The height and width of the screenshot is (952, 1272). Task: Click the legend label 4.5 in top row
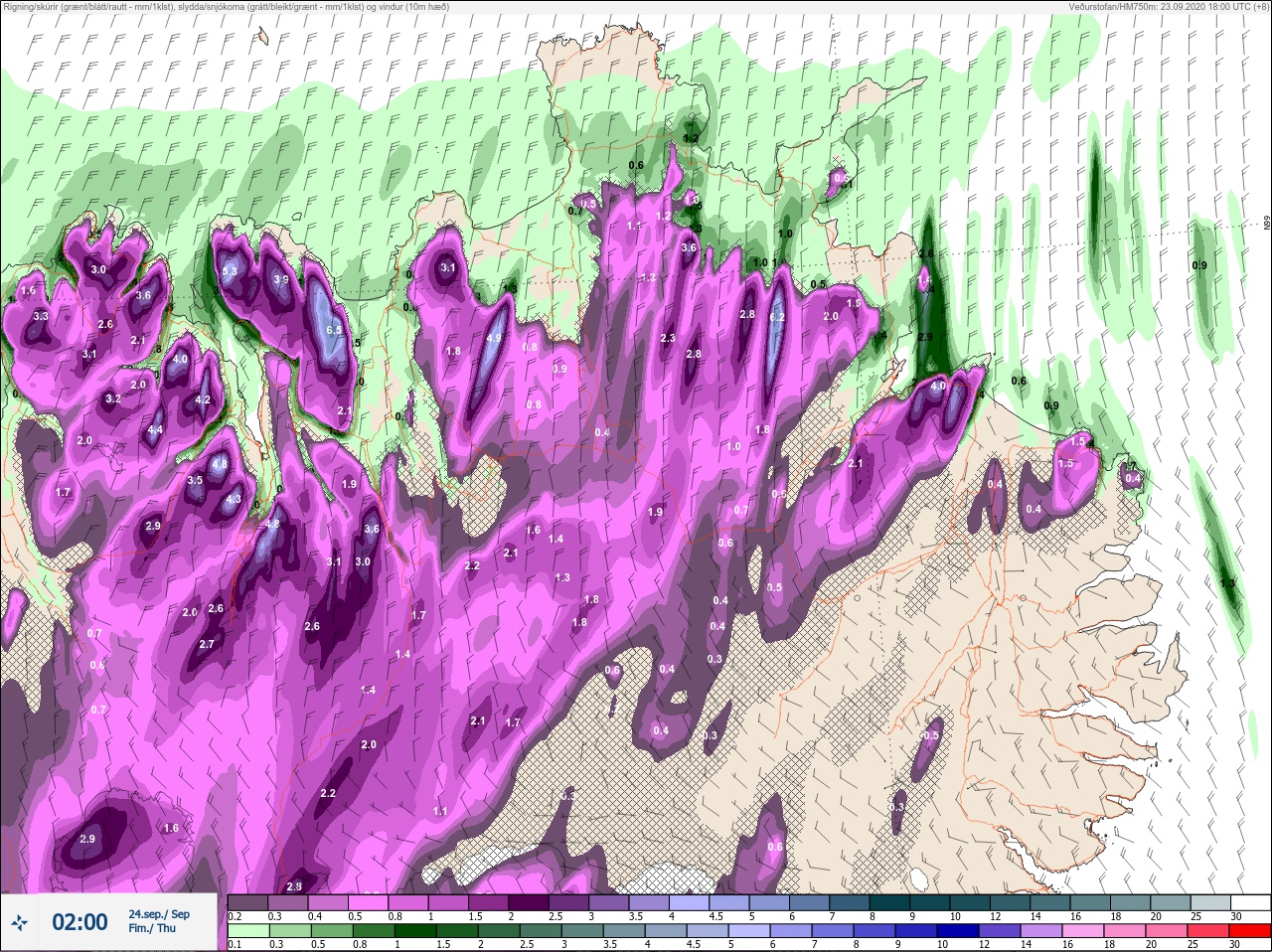pos(715,916)
